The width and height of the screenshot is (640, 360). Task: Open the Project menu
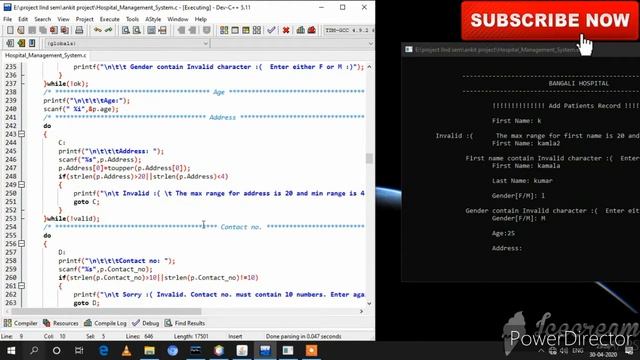click(x=84, y=19)
